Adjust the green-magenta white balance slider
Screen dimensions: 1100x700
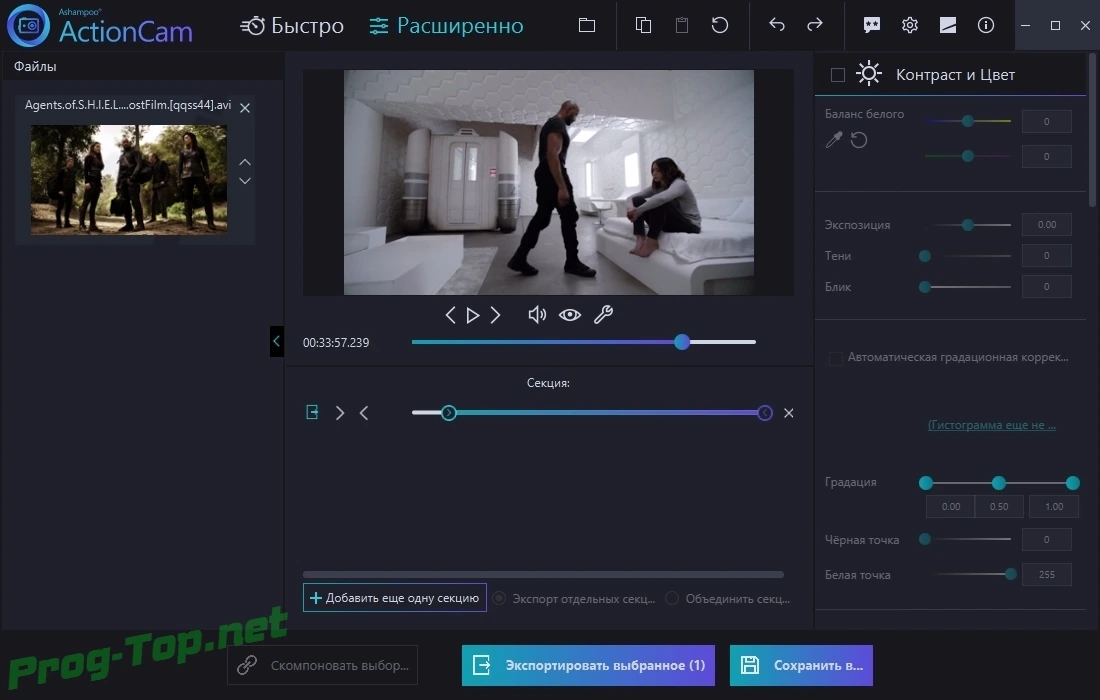point(968,156)
